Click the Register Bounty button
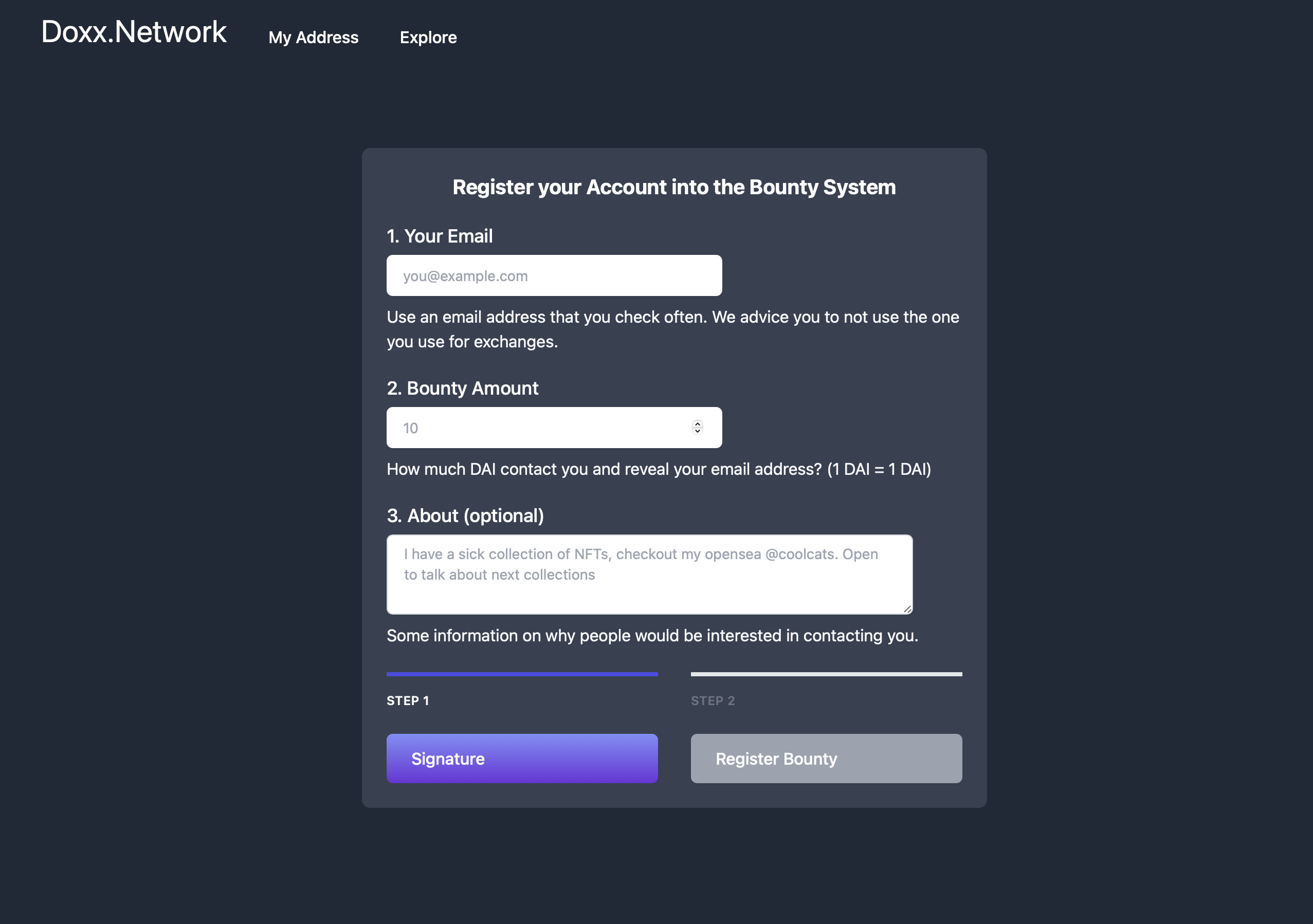Viewport: 1313px width, 924px height. click(826, 759)
